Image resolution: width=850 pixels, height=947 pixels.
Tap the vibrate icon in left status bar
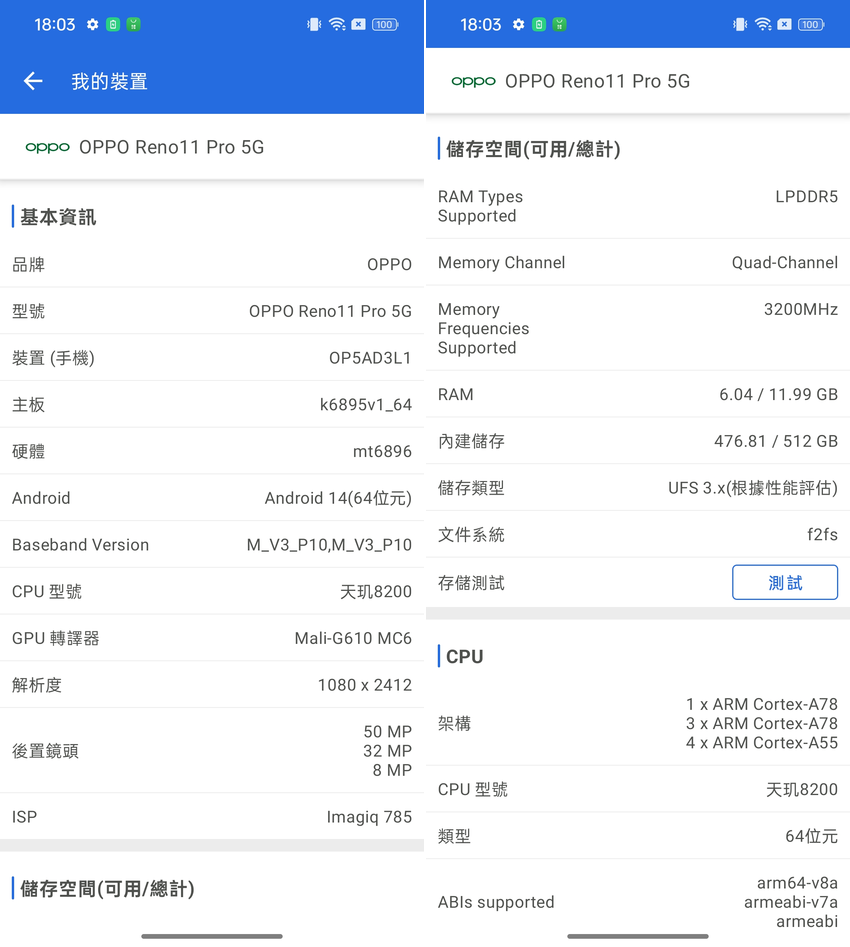point(314,25)
